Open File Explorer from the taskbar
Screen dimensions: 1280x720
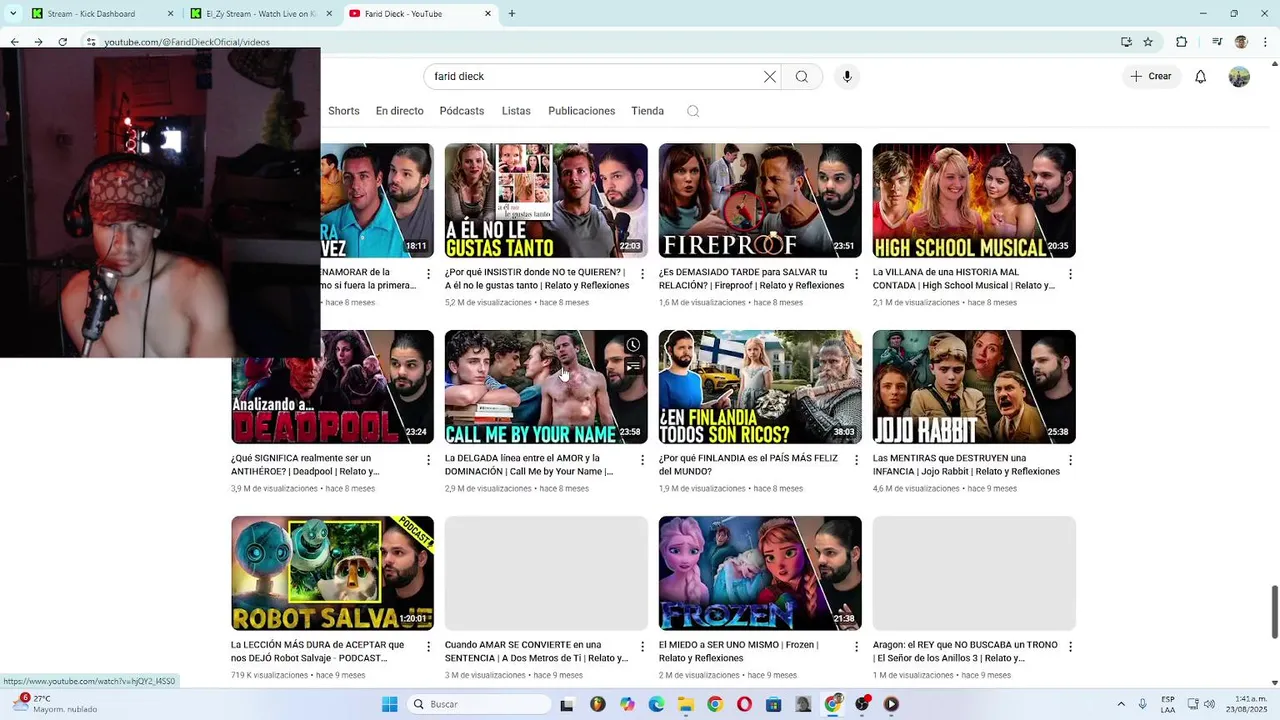pos(686,704)
